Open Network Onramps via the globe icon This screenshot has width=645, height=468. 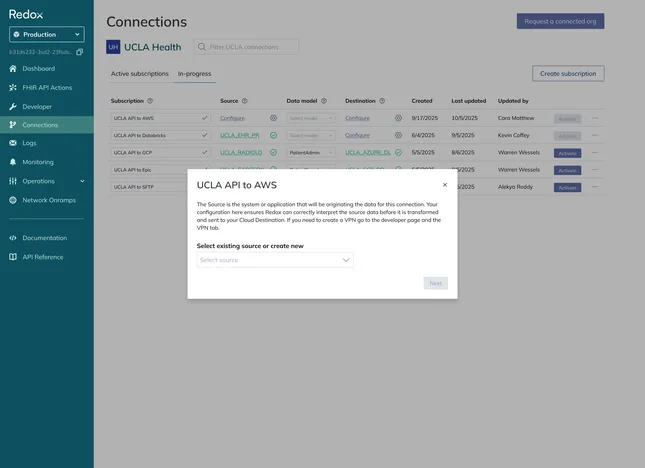pos(13,200)
